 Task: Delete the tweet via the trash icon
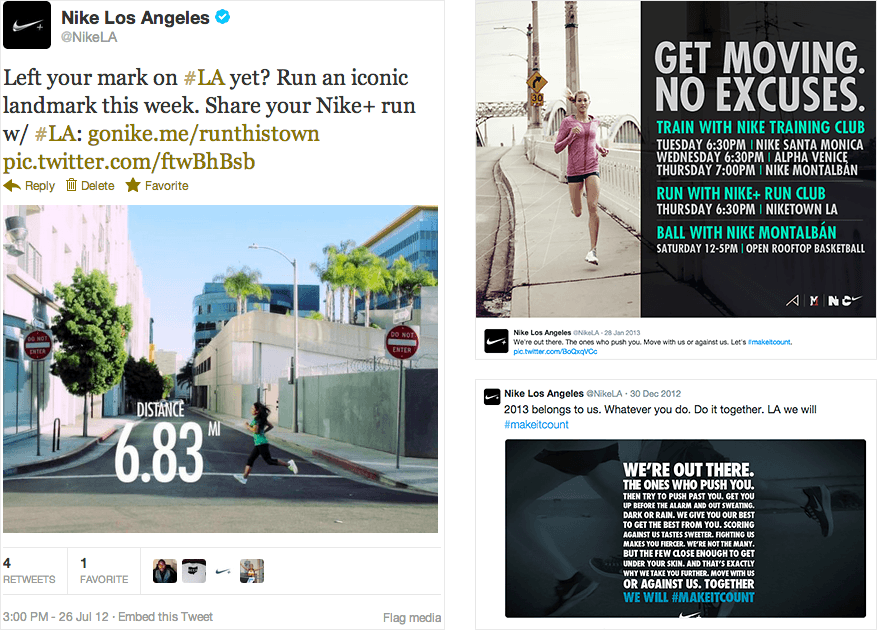pos(71,185)
